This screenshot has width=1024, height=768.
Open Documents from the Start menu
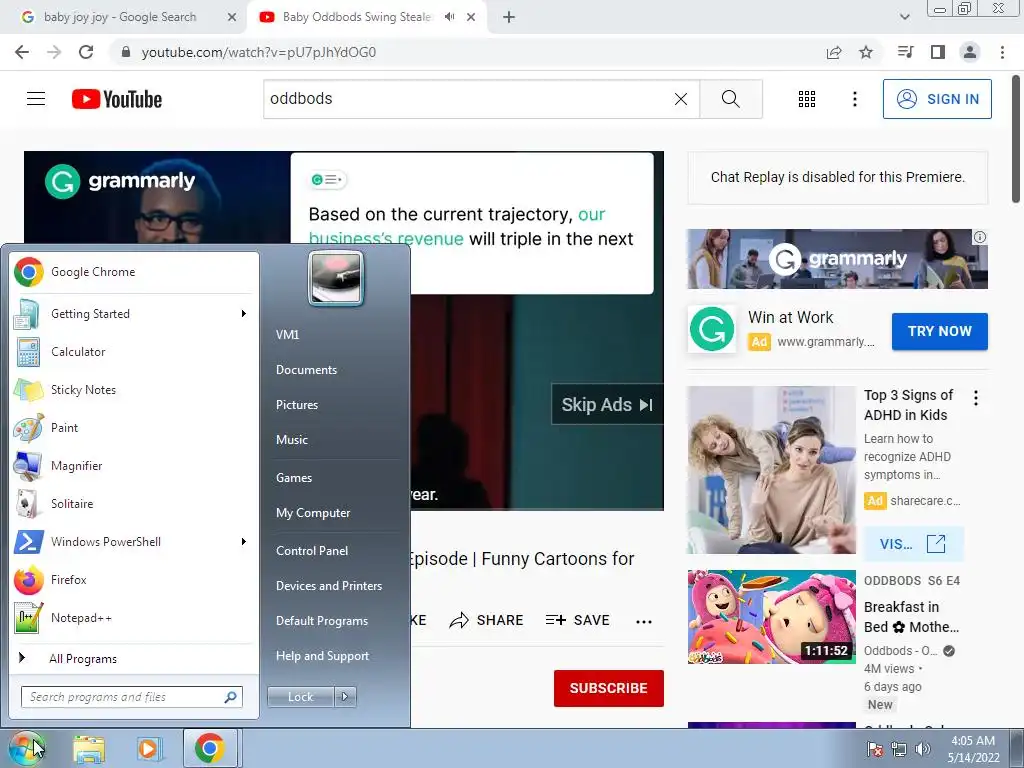coord(306,370)
